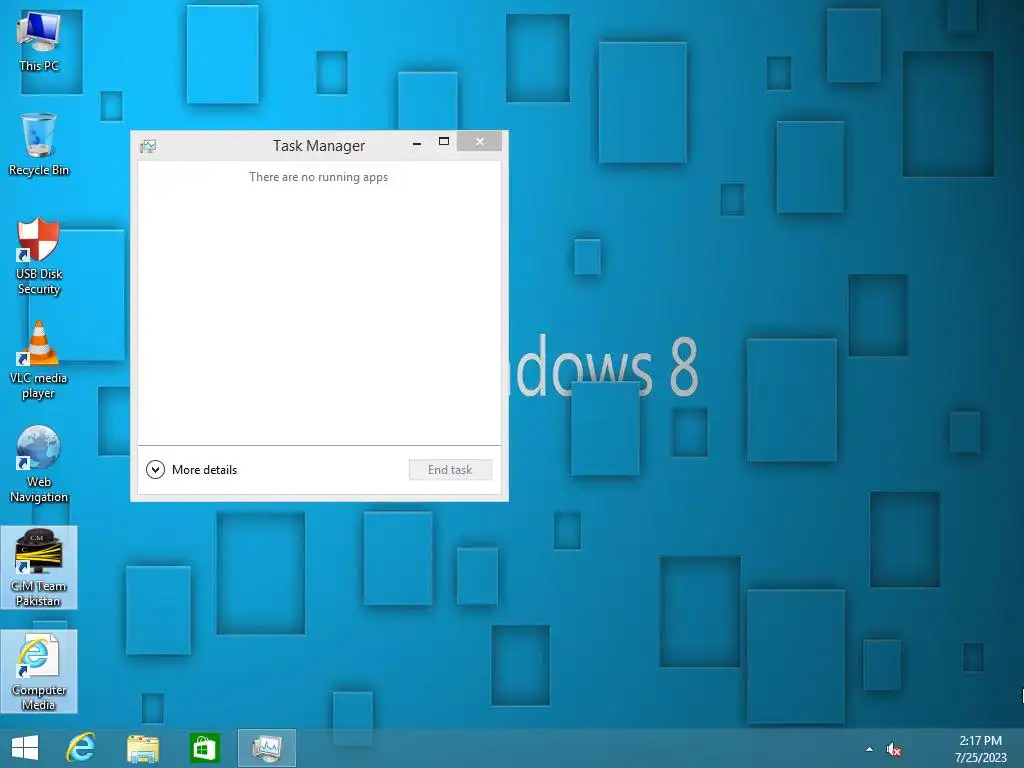Click the End task button

tap(450, 470)
